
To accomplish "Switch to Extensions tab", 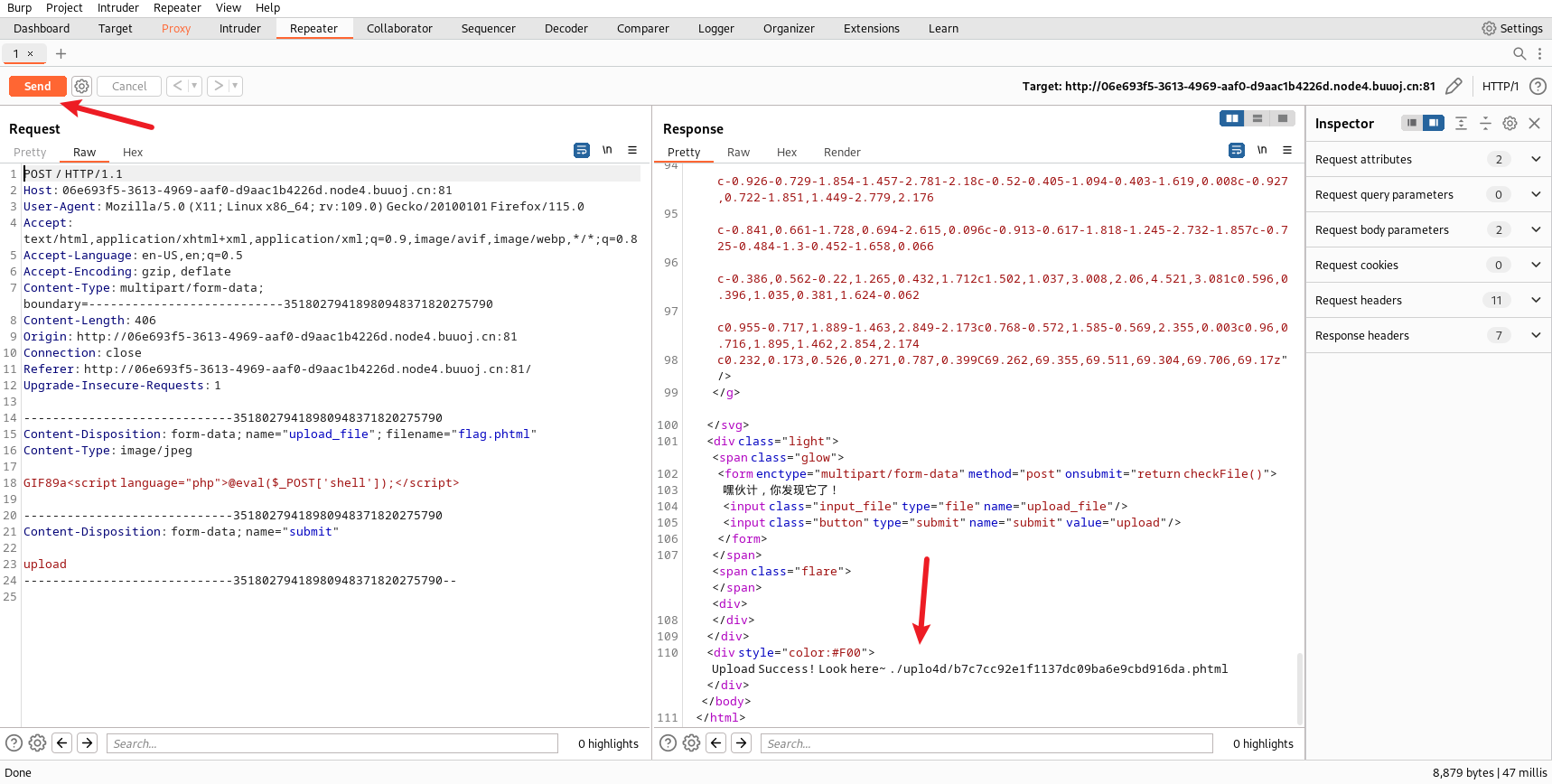I will (x=872, y=28).
